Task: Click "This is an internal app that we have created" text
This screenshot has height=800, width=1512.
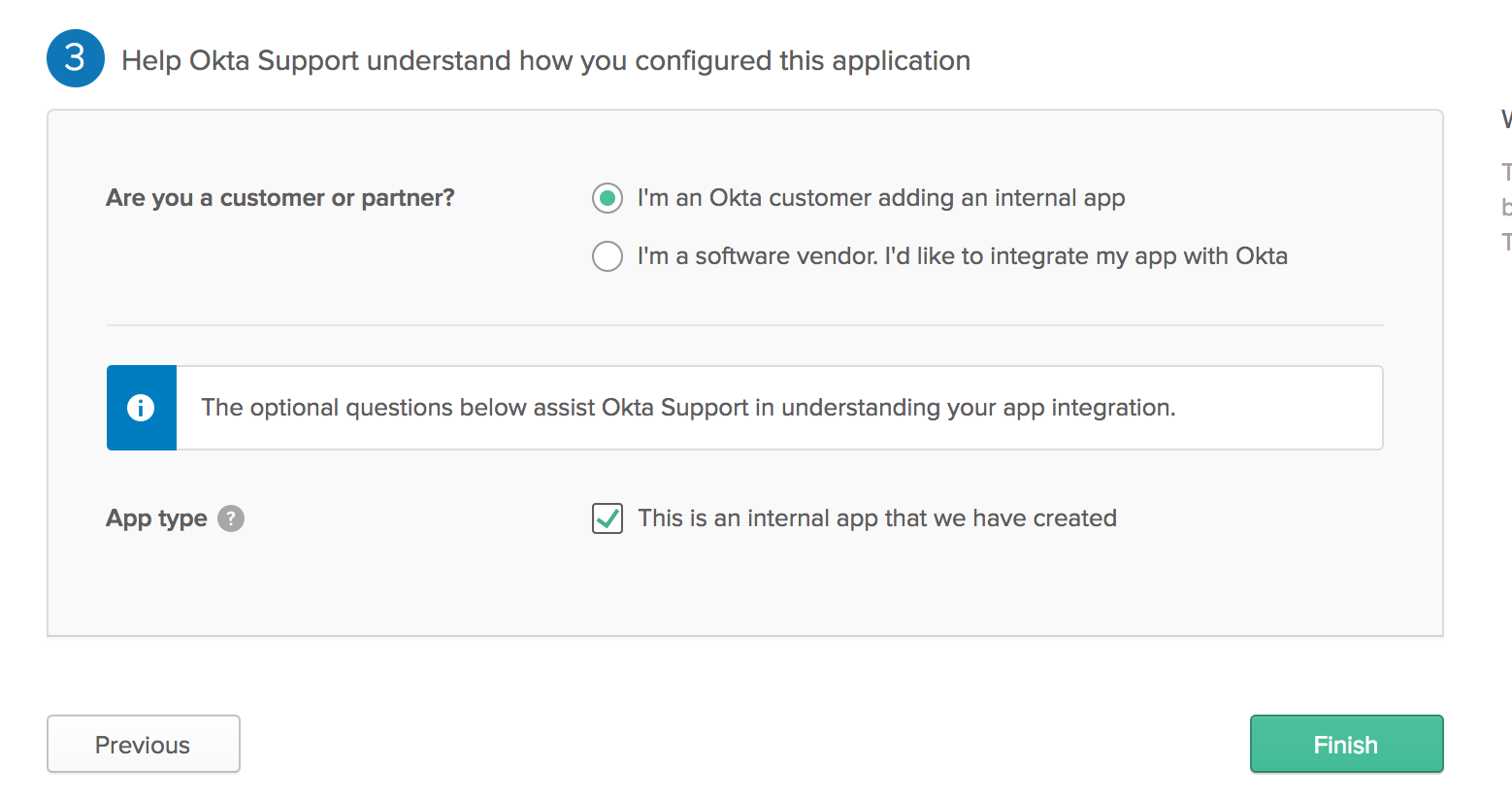Action: coord(877,518)
